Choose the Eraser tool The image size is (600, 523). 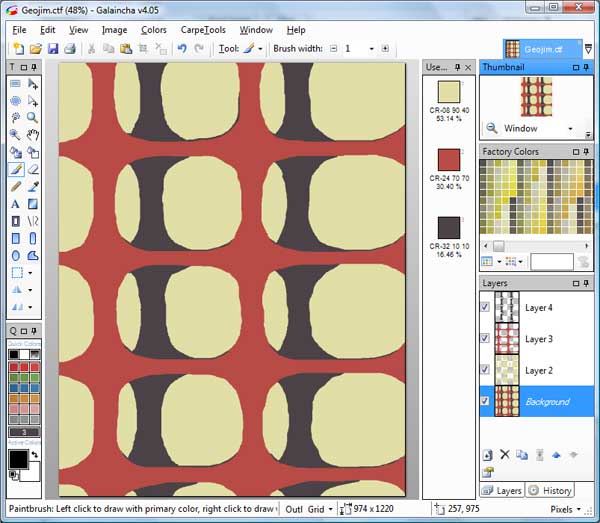(33, 169)
